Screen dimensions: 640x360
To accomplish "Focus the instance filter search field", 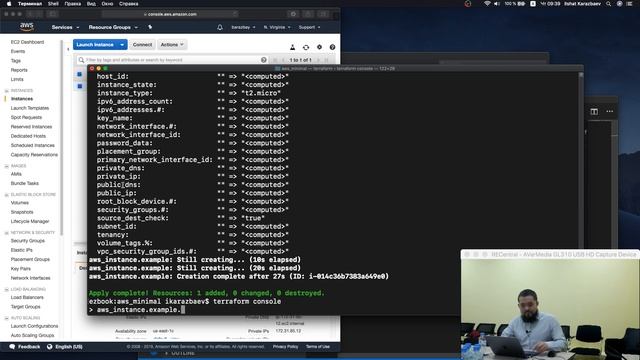I will tap(172, 60).
